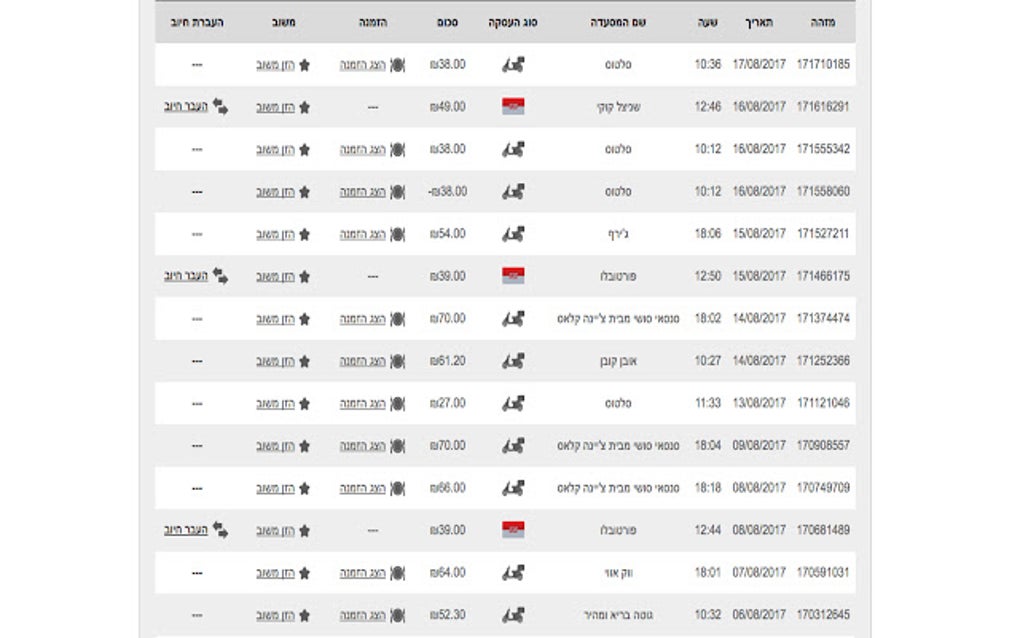Click the feedback star icon for order 171527211
Viewport: 1020px width, 638px height.
coord(304,234)
